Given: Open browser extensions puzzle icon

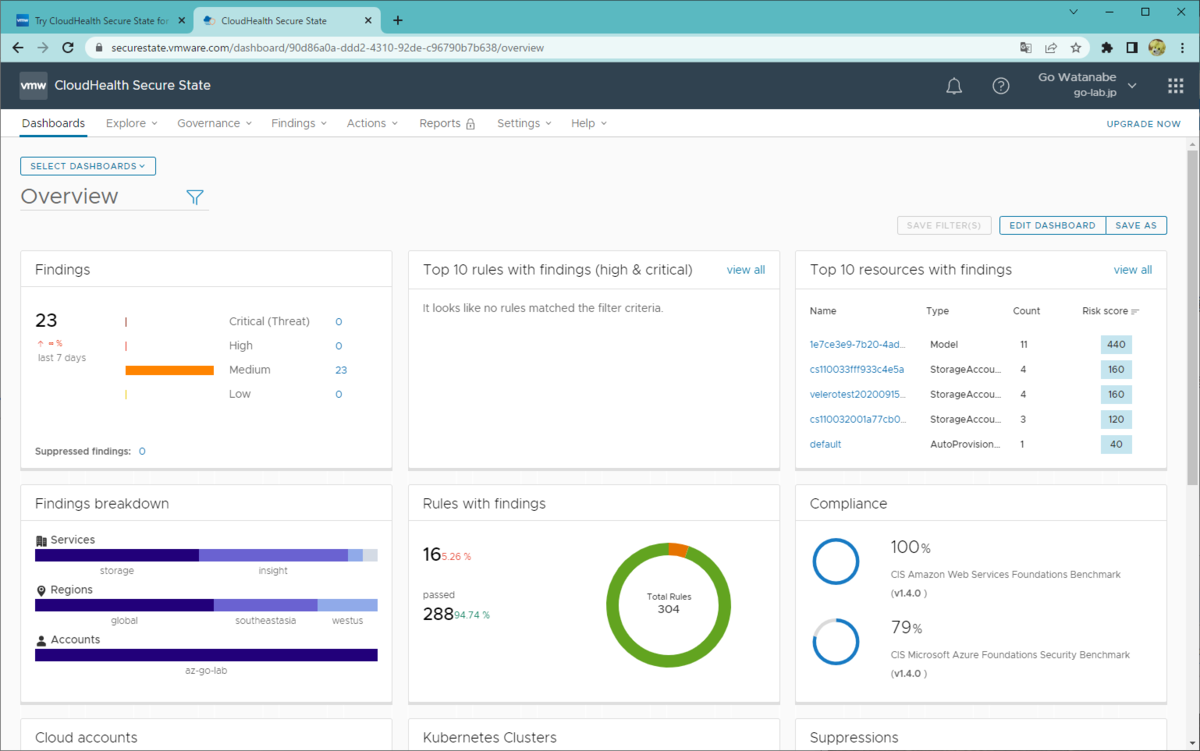Looking at the screenshot, I should point(1107,47).
